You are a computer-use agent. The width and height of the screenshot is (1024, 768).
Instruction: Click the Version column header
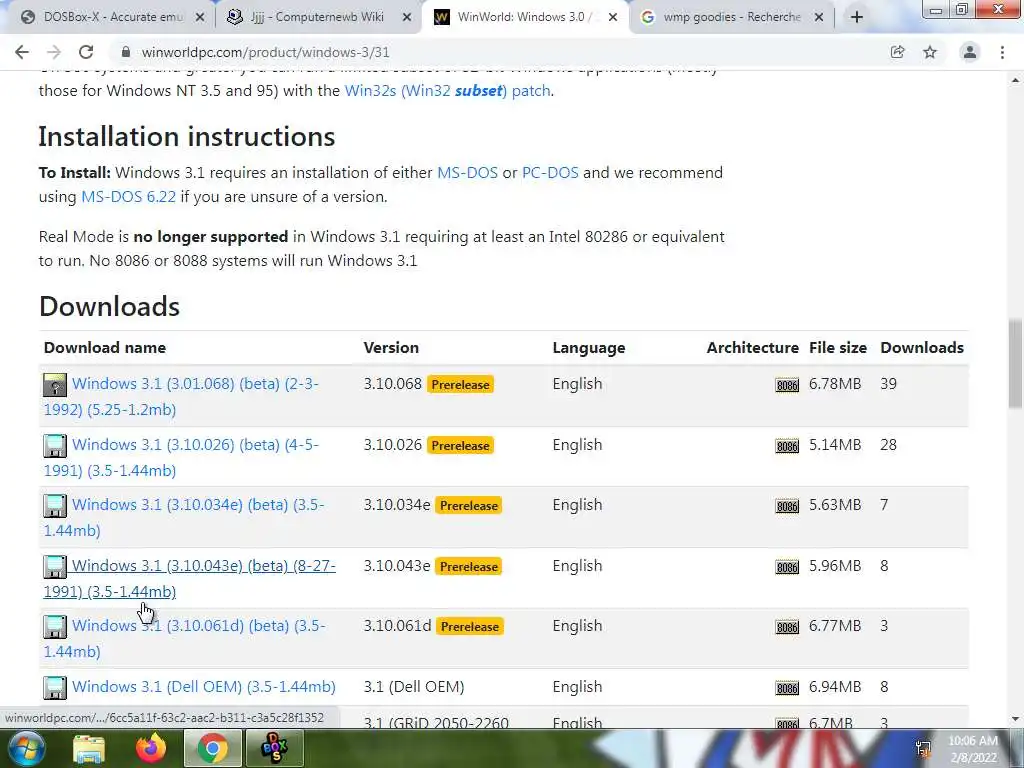click(391, 347)
